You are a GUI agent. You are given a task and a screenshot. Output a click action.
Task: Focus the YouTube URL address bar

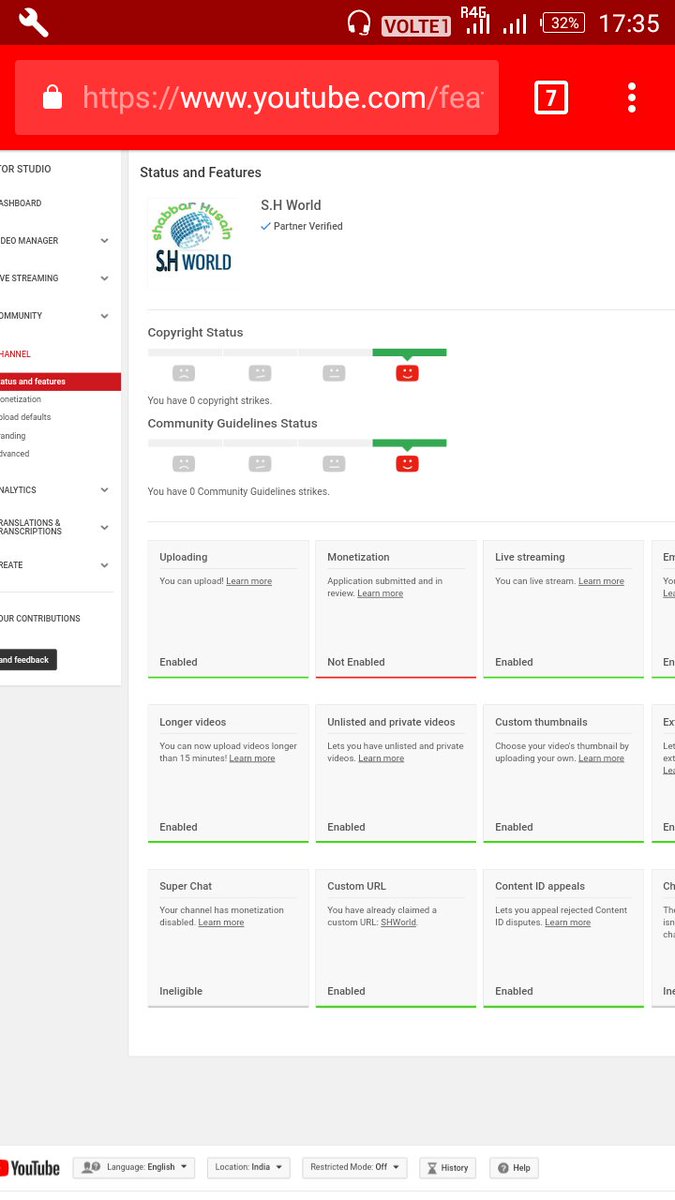coord(257,97)
